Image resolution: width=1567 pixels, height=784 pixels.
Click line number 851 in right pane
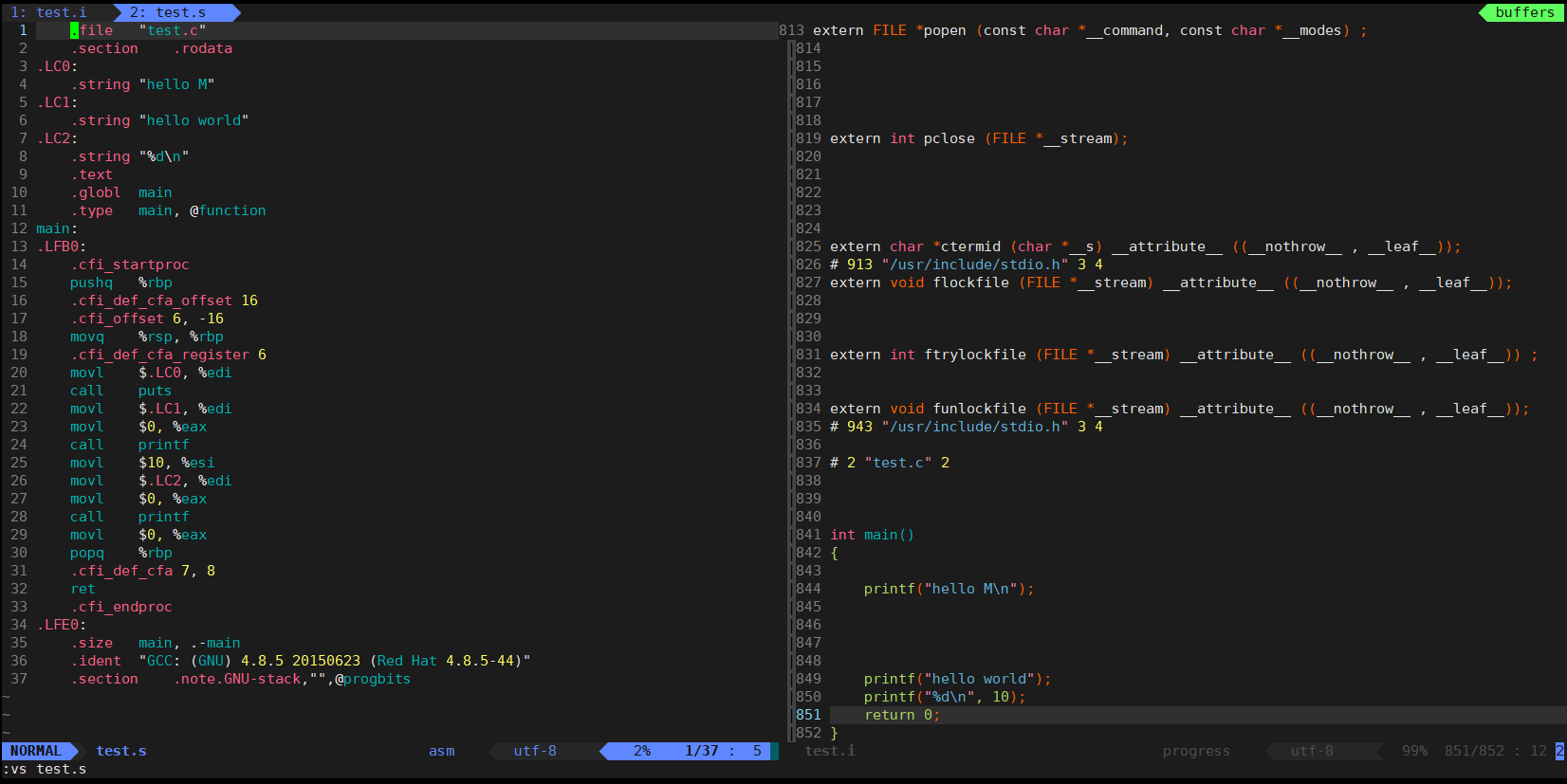(808, 715)
